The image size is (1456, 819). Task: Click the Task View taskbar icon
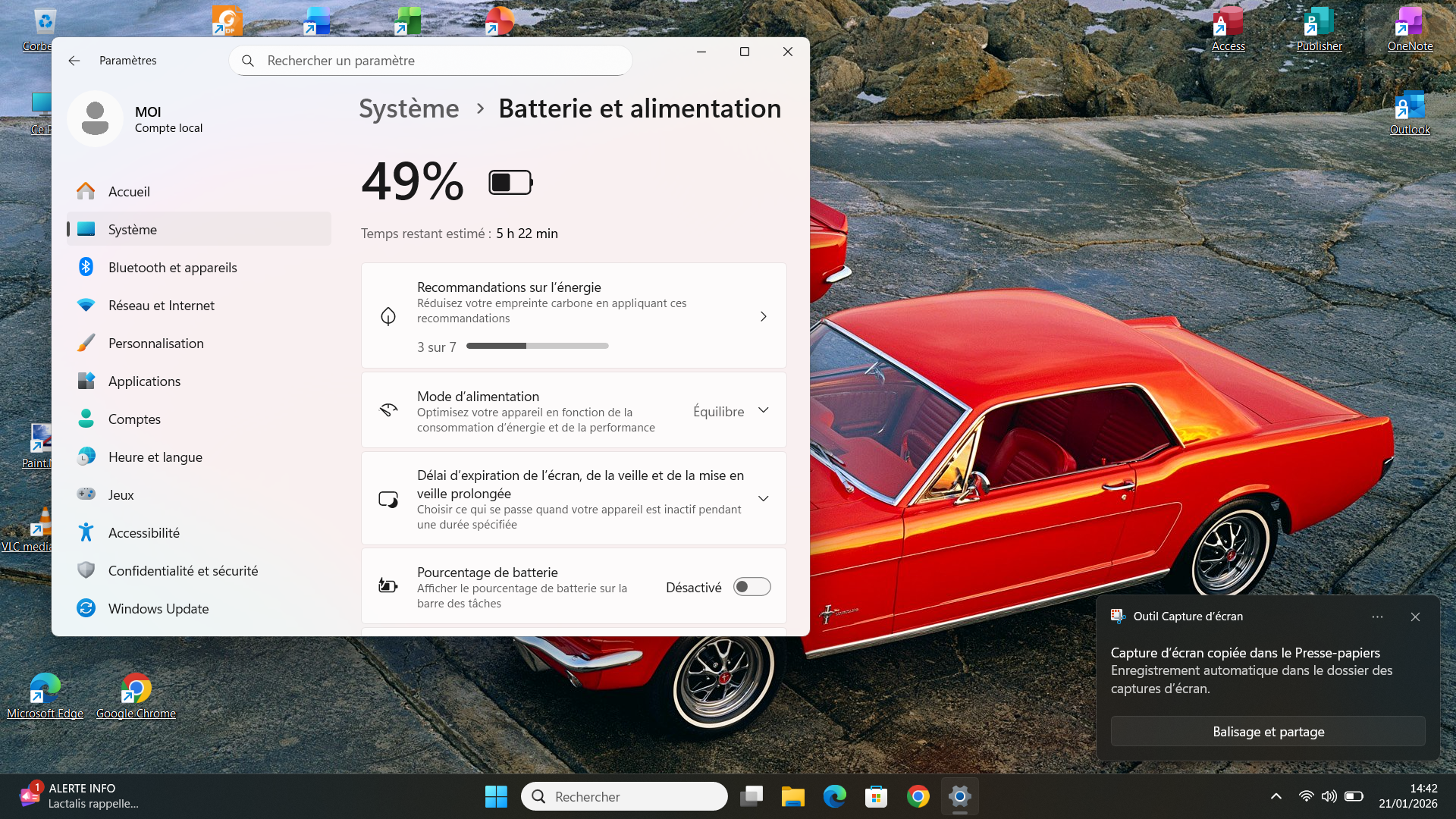(x=751, y=796)
